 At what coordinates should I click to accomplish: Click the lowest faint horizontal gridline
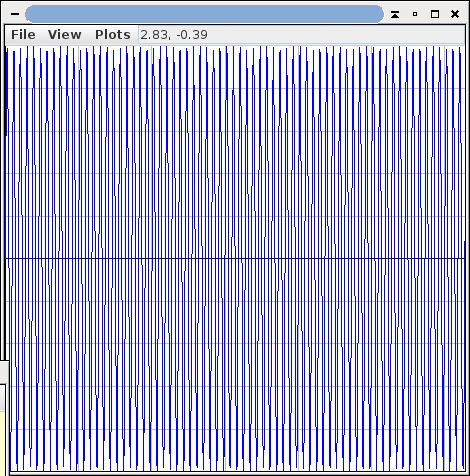[x=235, y=429]
